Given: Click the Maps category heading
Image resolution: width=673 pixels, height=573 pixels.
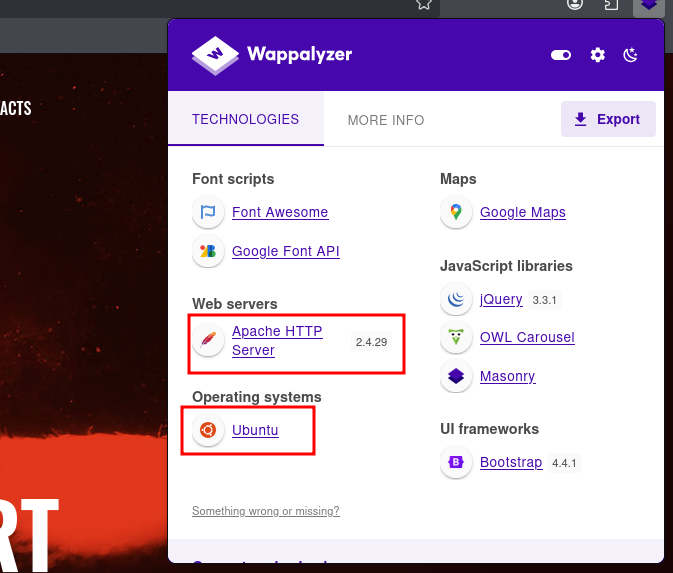Looking at the screenshot, I should [x=458, y=179].
